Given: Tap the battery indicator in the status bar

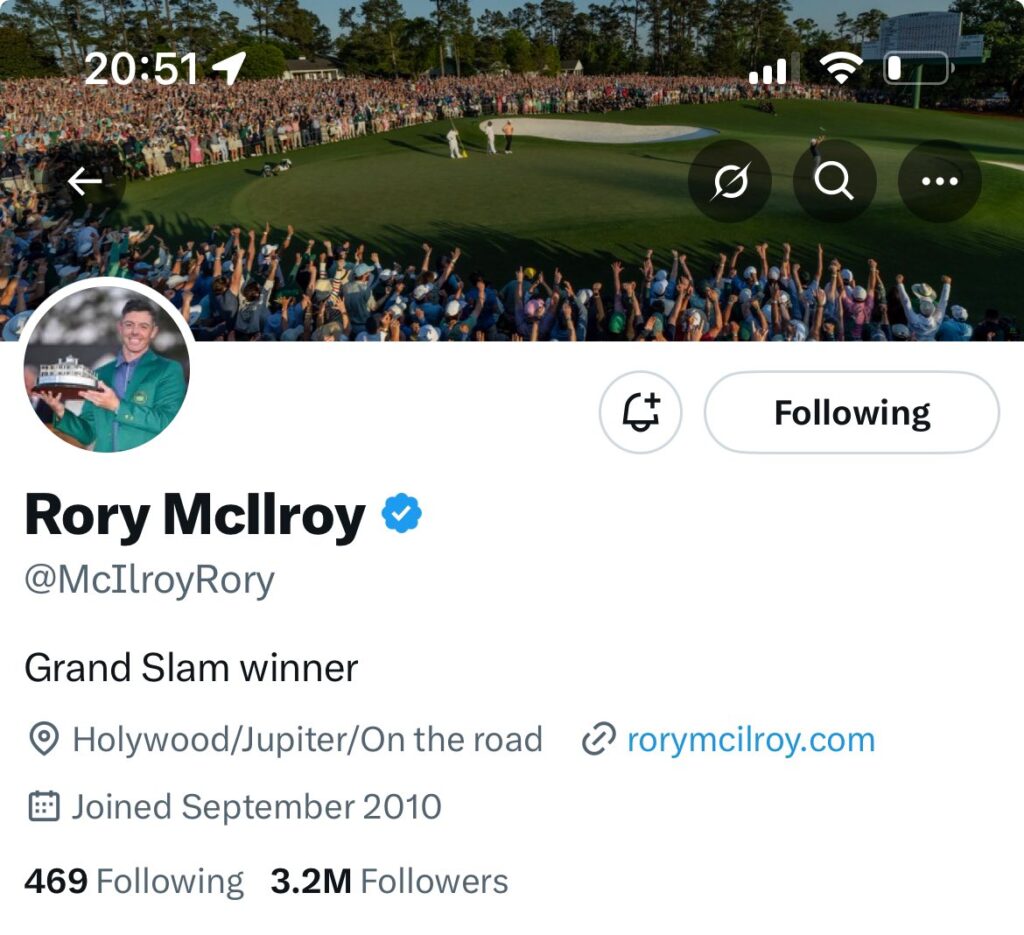Looking at the screenshot, I should [917, 68].
